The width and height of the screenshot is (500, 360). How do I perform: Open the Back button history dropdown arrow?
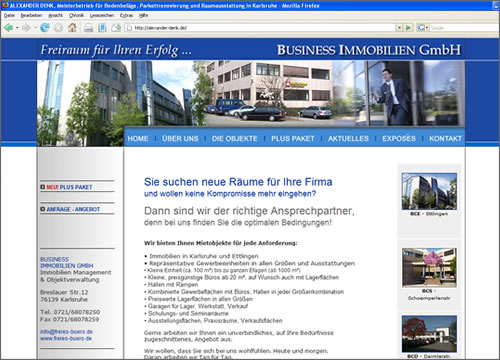click(17, 28)
